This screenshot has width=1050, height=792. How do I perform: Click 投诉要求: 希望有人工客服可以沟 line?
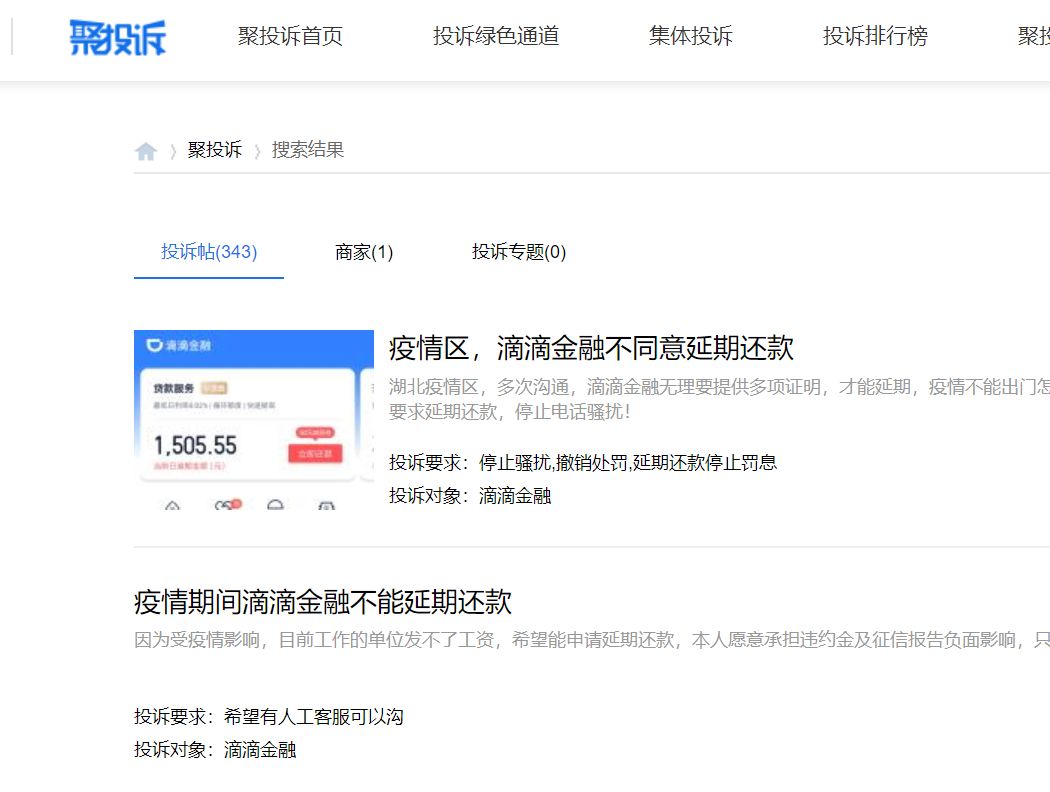pyautogui.click(x=269, y=717)
